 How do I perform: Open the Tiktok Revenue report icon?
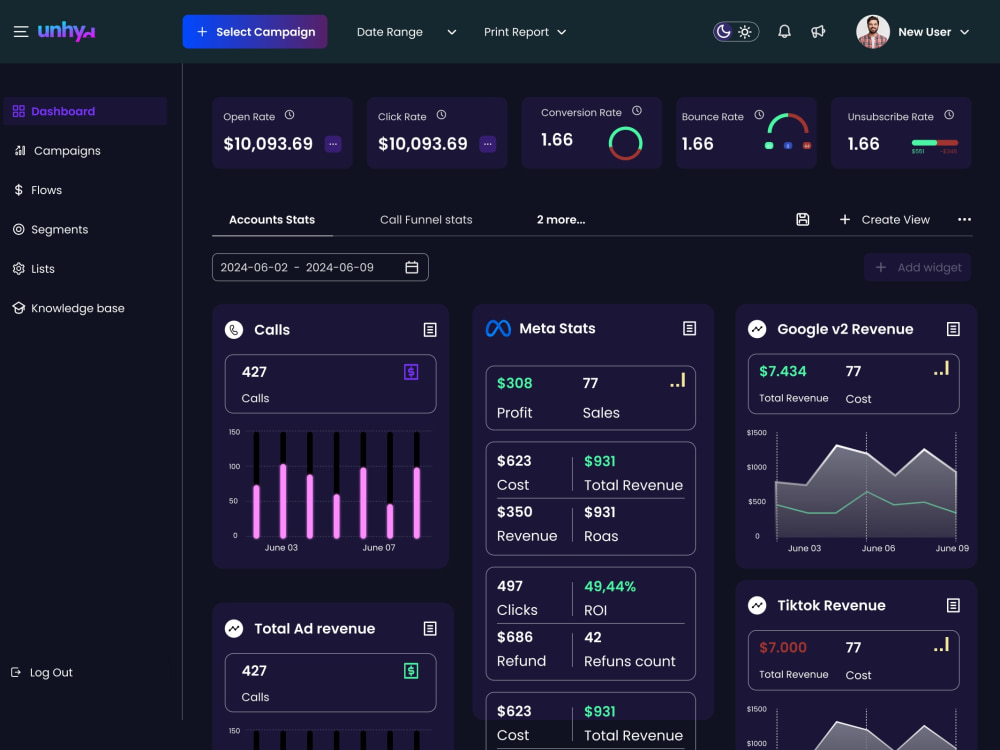tap(953, 605)
